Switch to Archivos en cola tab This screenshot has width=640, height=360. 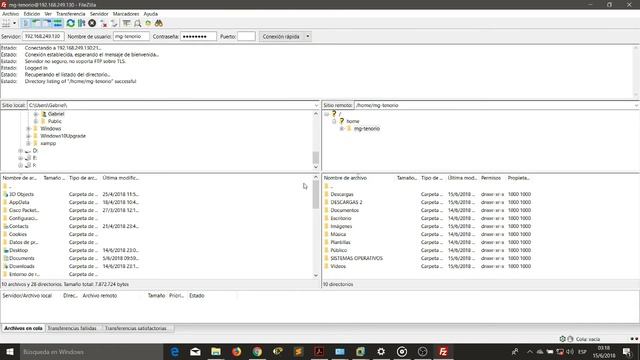pos(23,328)
